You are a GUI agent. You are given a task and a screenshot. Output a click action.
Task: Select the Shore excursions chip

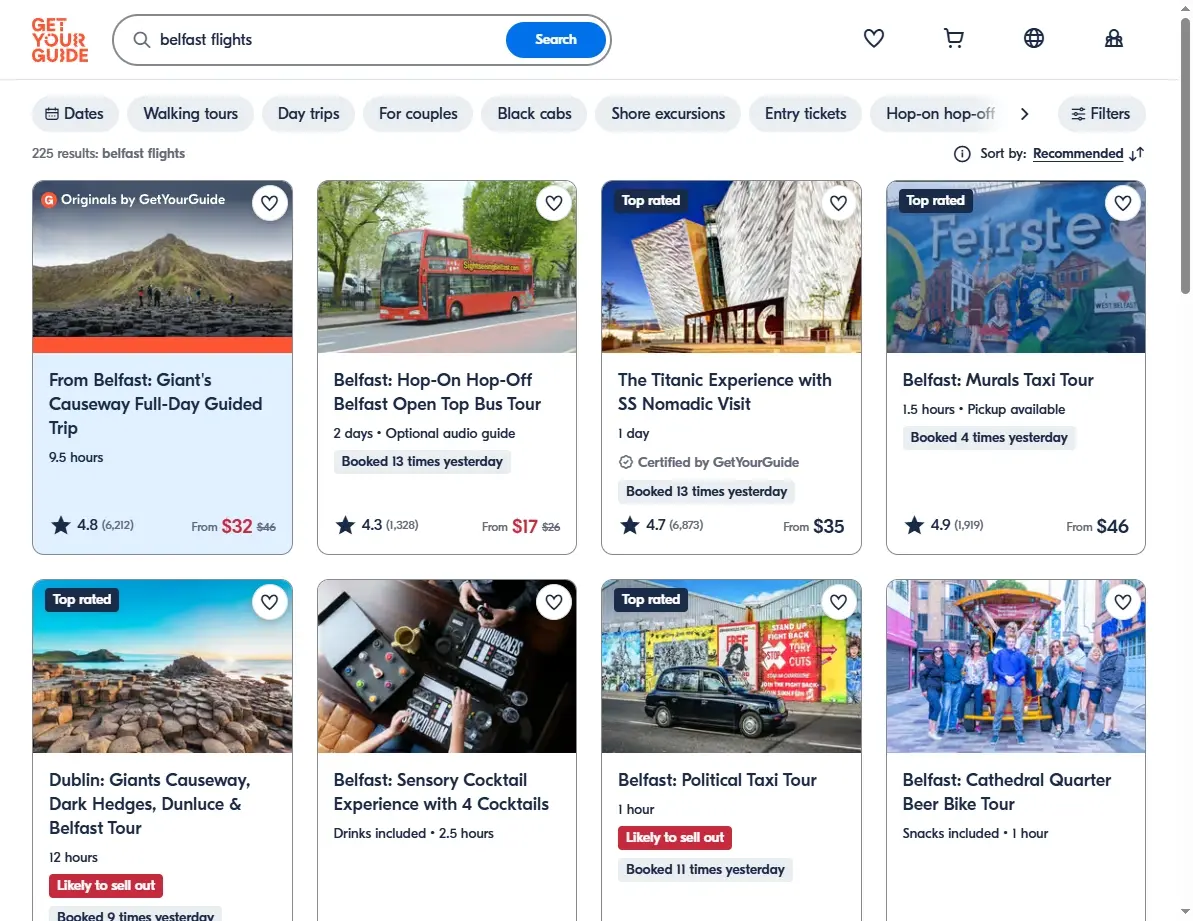tap(668, 113)
